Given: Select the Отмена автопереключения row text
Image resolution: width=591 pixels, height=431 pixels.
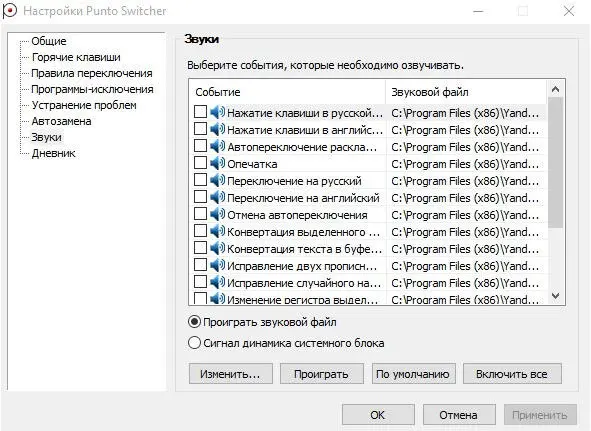Looking at the screenshot, I should pyautogui.click(x=297, y=215).
